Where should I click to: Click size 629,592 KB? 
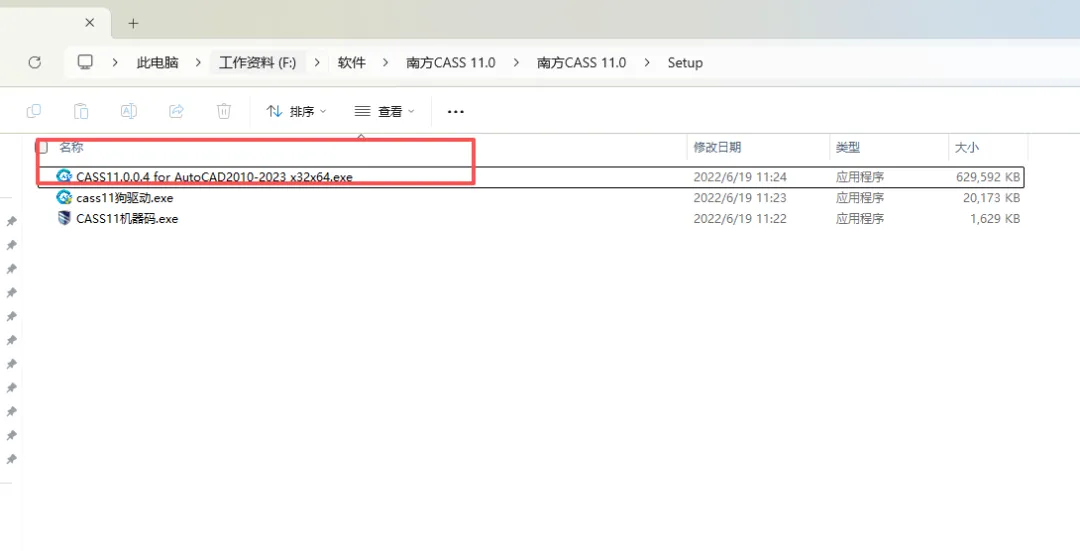(988, 177)
